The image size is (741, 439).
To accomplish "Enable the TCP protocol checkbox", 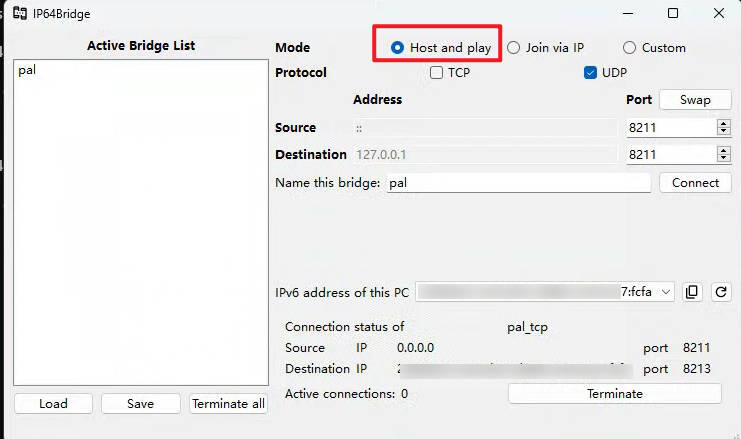I will pos(437,73).
